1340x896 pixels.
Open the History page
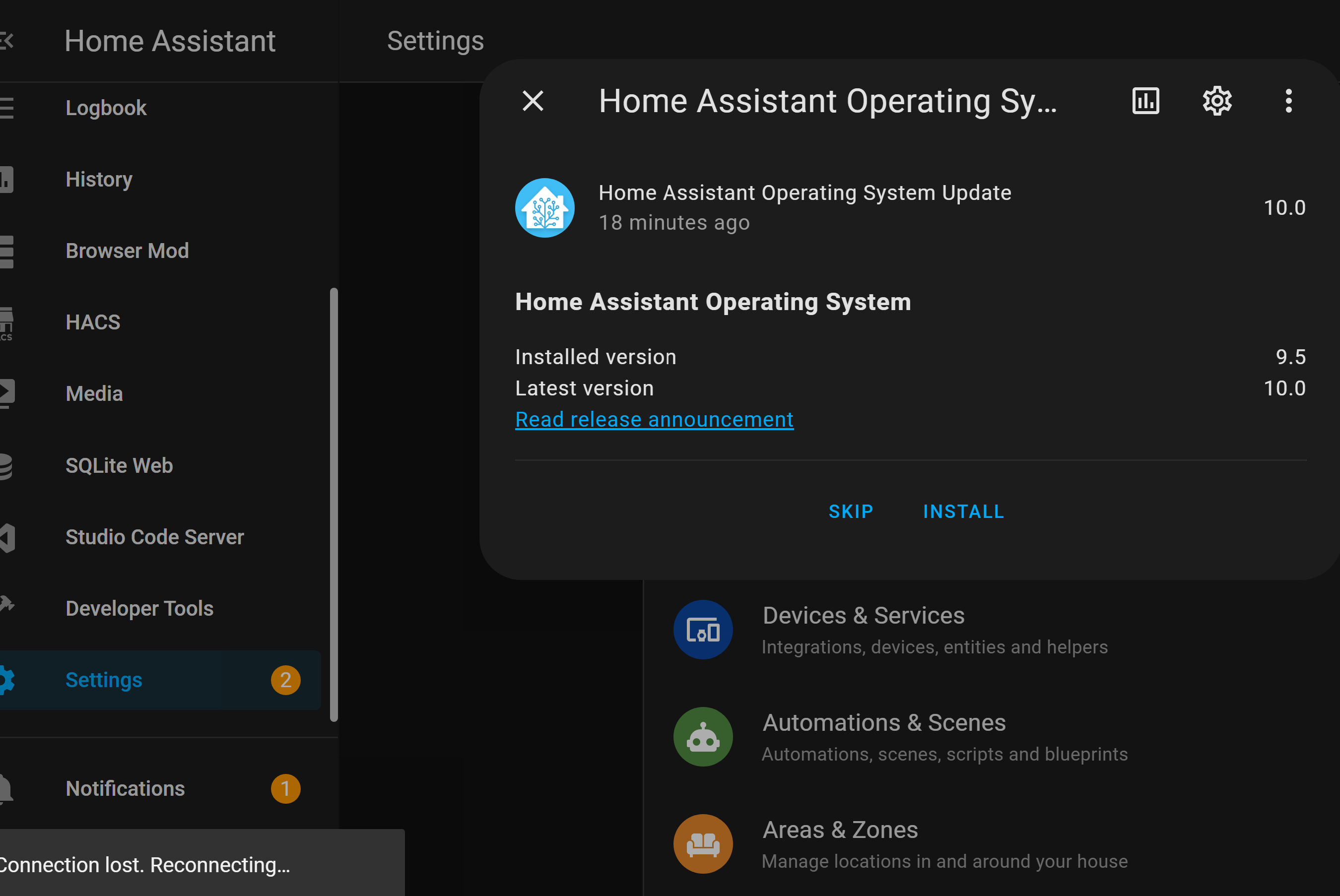click(99, 179)
